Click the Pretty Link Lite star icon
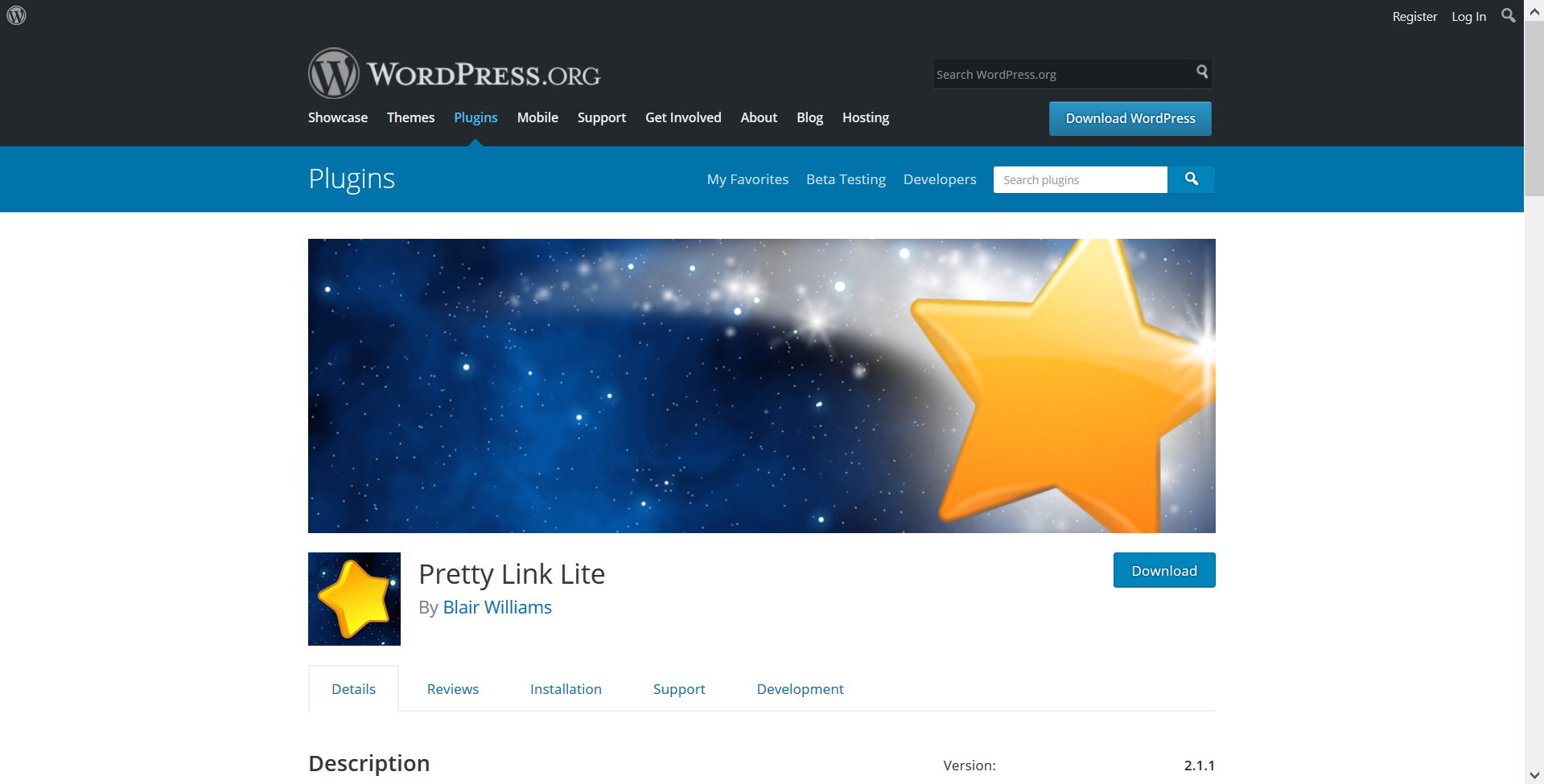 (354, 599)
